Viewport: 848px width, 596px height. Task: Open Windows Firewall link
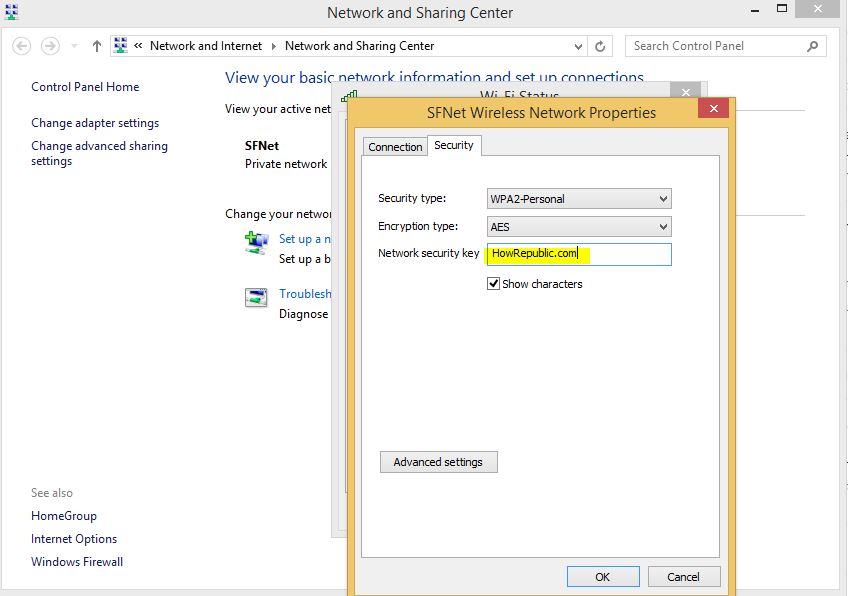tap(77, 562)
